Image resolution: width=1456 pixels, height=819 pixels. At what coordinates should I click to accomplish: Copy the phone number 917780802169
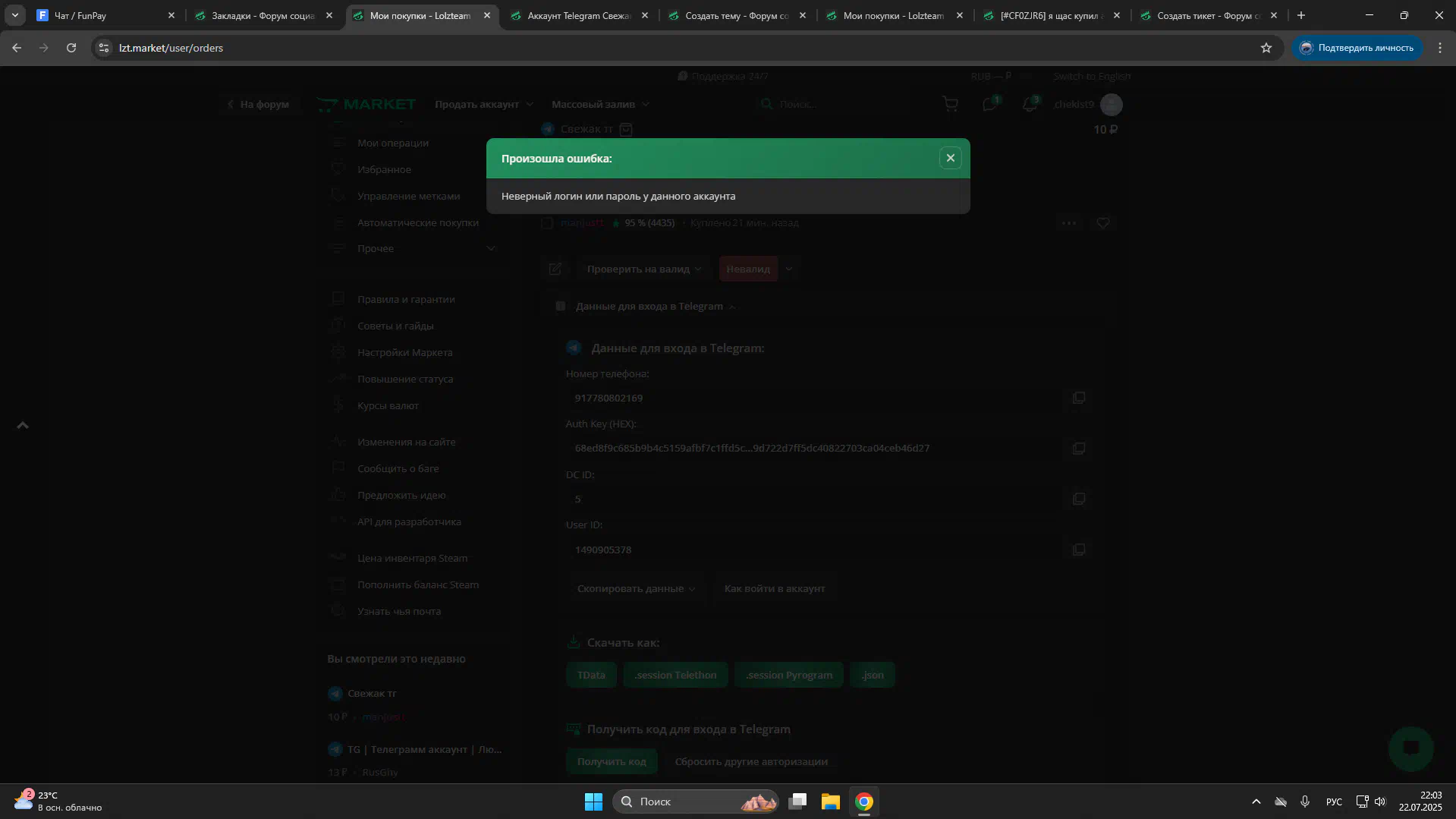[1078, 398]
